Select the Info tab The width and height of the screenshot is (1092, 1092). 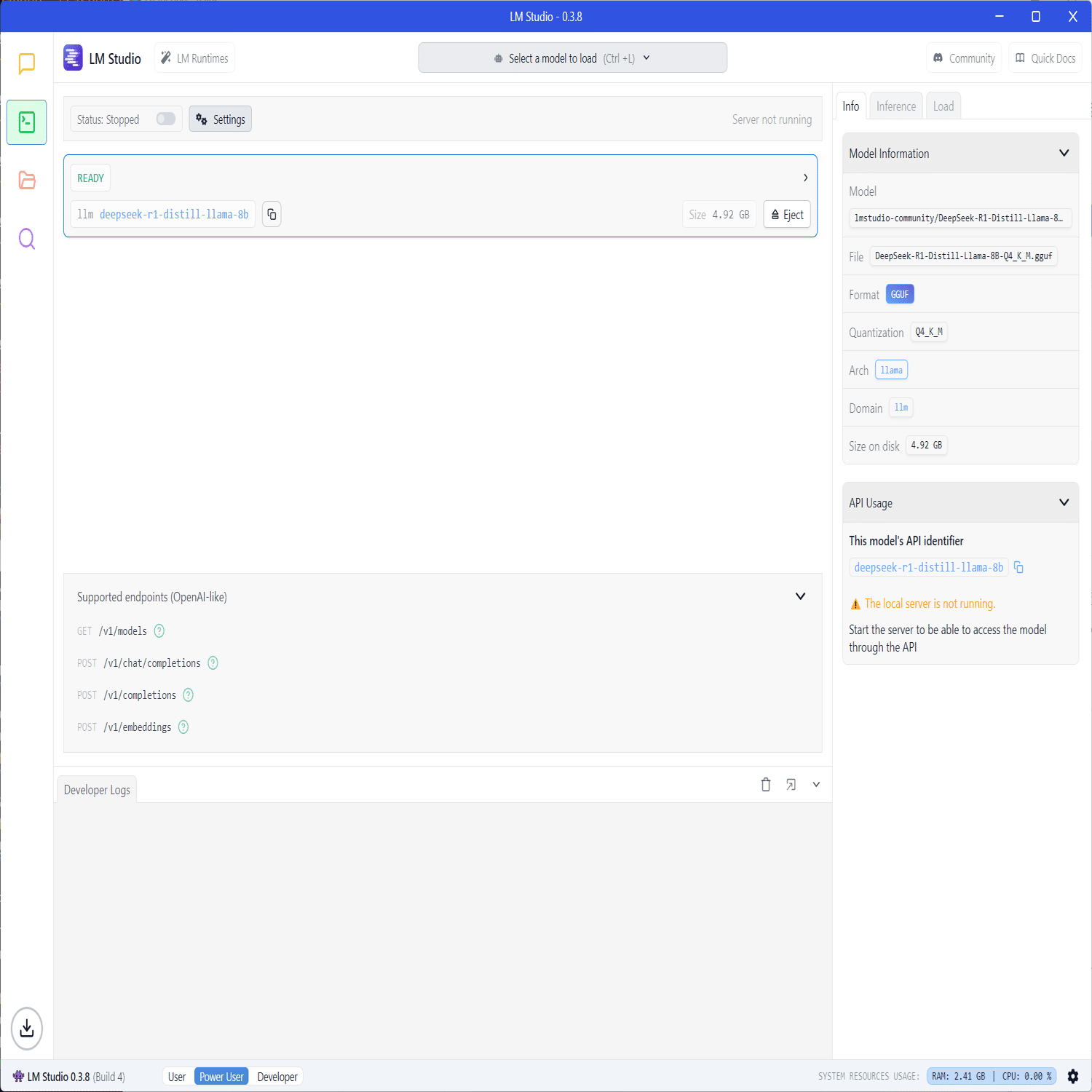[x=851, y=106]
